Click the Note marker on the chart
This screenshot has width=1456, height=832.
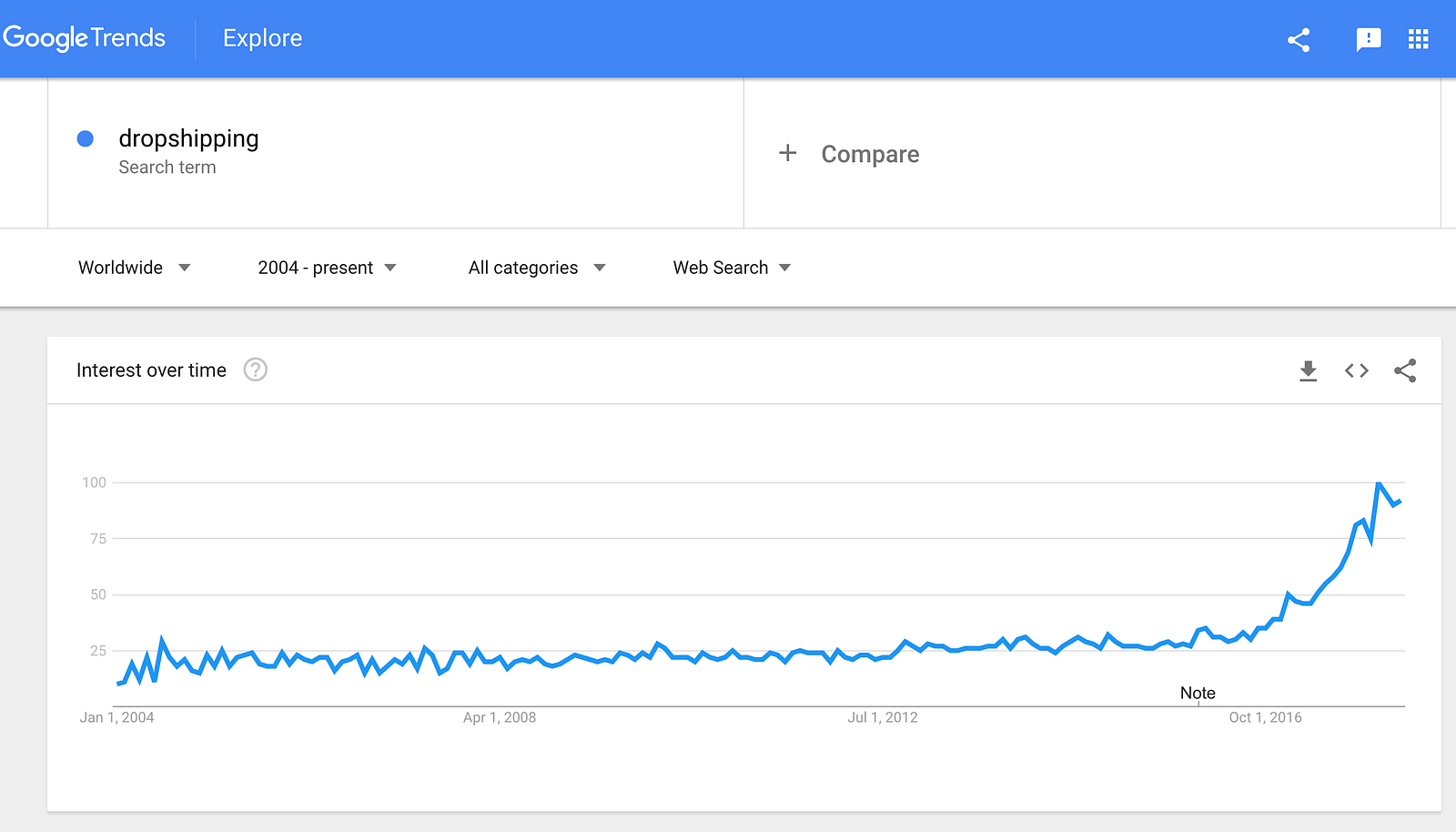[x=1198, y=693]
